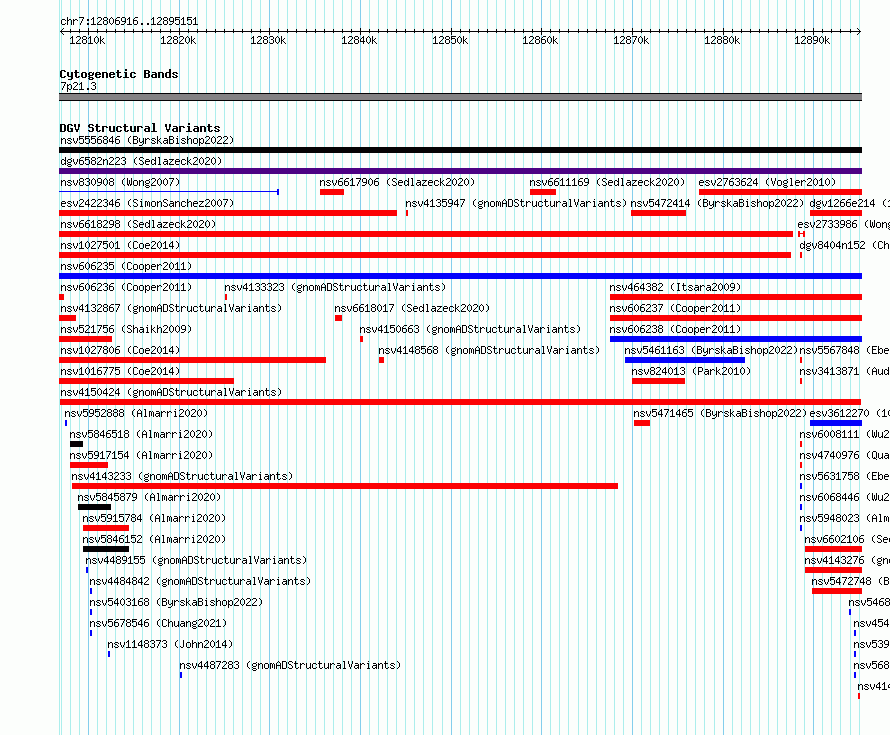Open nsv5471465 (ByrskaBishop2022) variant

coord(720,413)
